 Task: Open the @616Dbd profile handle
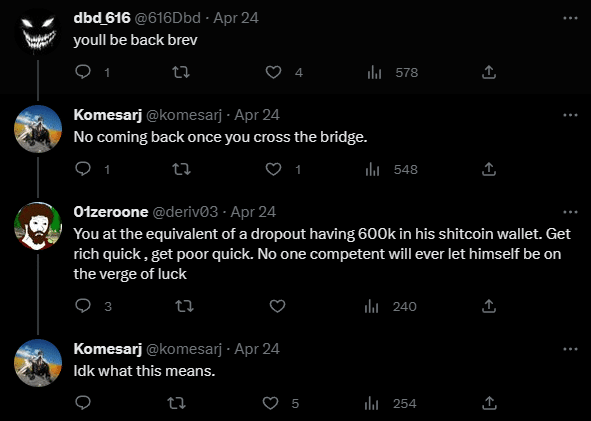[x=167, y=18]
